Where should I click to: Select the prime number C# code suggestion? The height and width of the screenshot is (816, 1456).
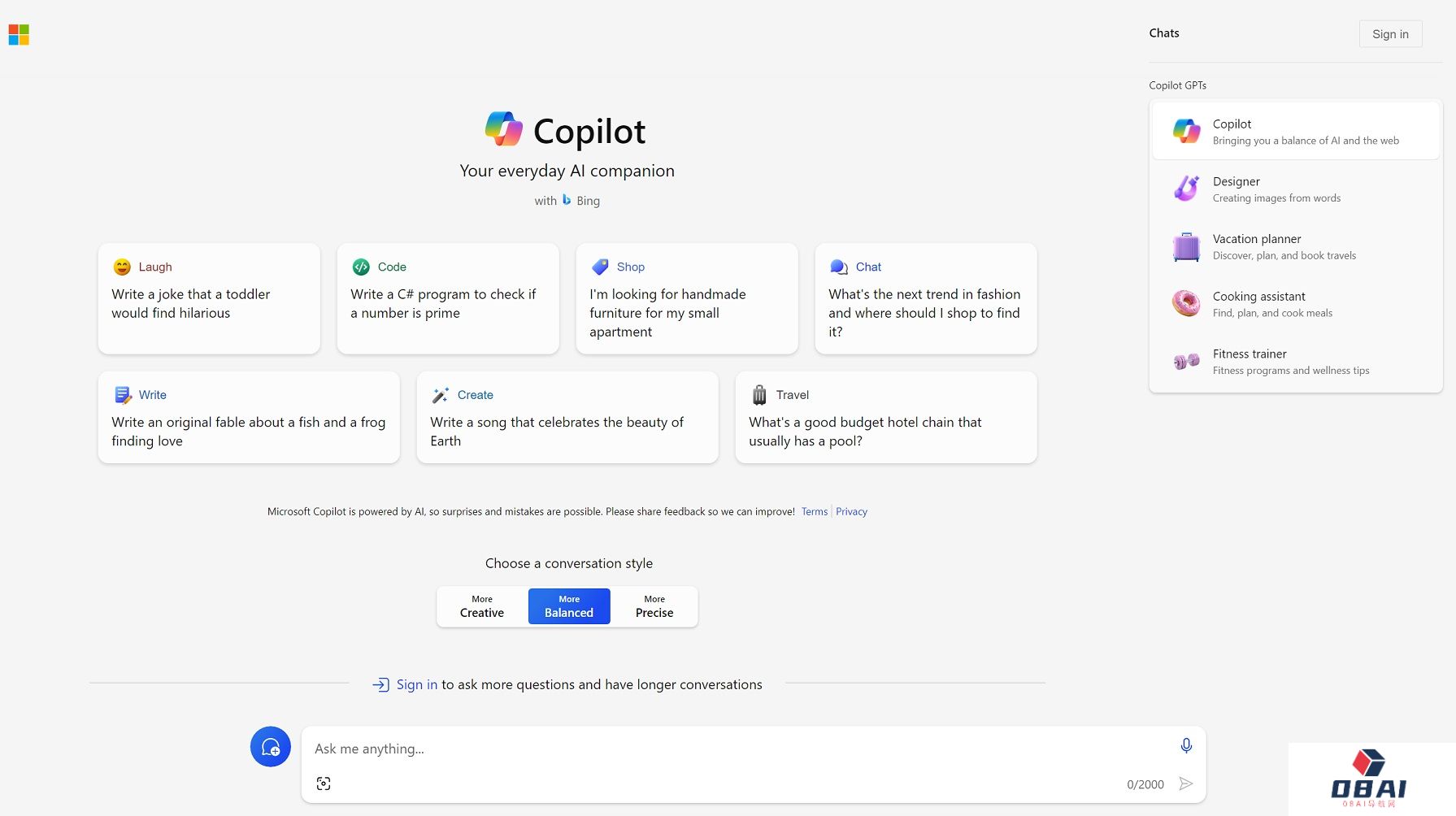point(447,298)
